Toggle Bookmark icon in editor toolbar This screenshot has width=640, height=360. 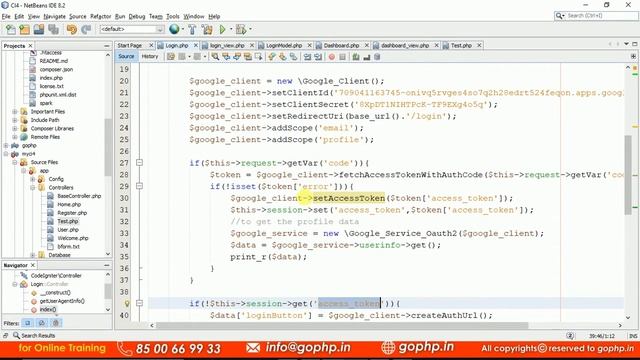(293, 57)
